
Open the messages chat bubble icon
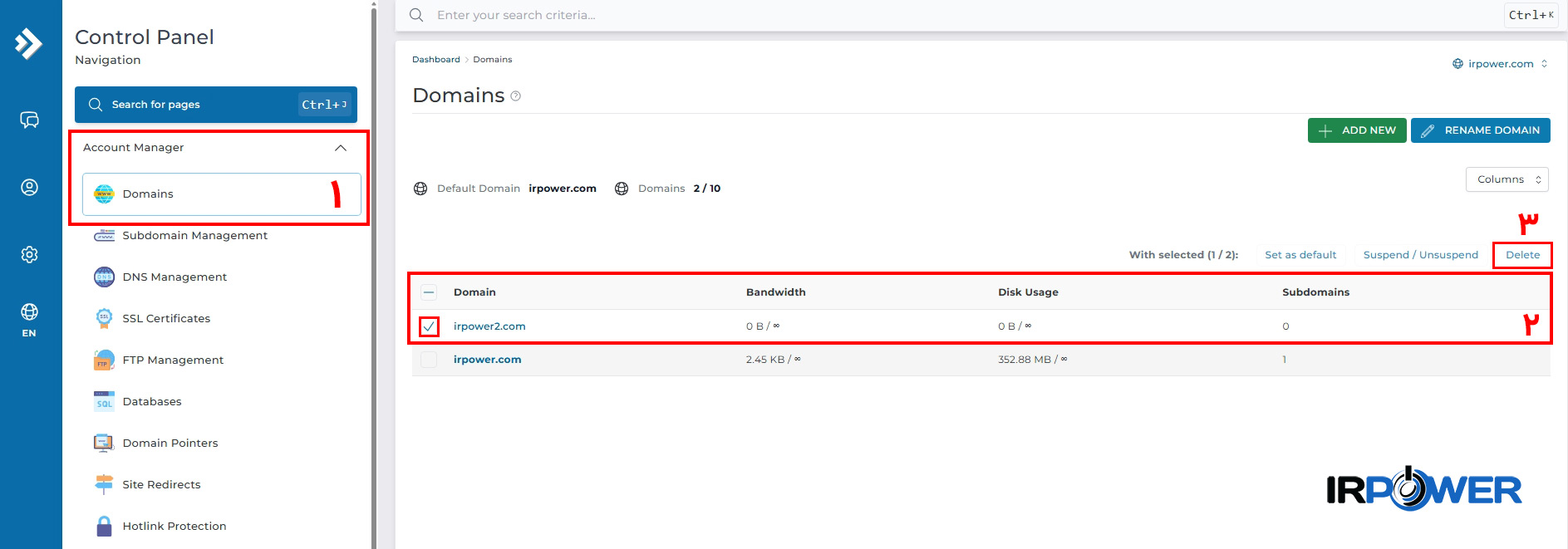29,120
